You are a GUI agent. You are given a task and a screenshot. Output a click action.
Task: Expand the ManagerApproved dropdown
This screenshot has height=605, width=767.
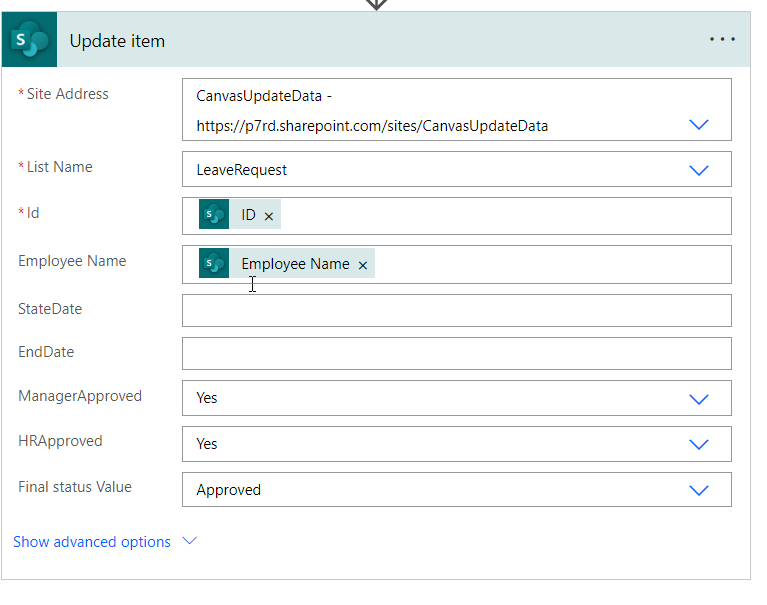(699, 399)
